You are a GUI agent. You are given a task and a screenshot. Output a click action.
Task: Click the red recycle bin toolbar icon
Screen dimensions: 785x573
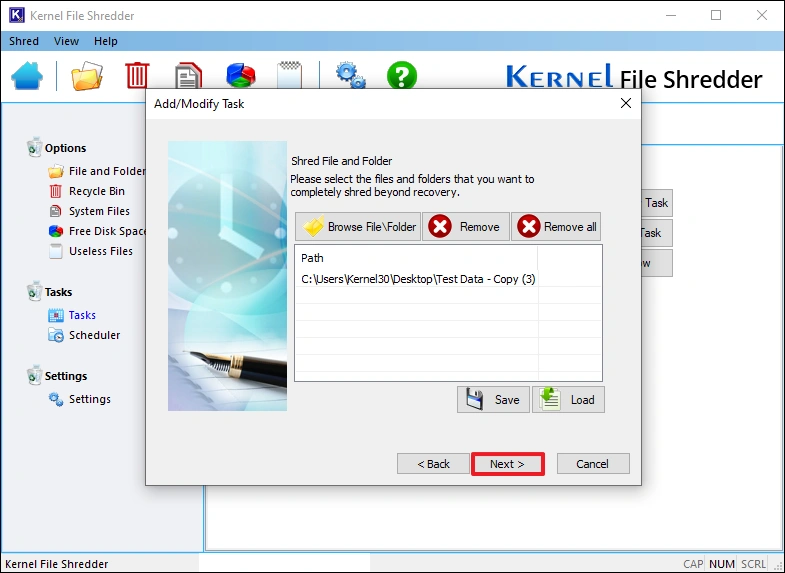point(137,76)
